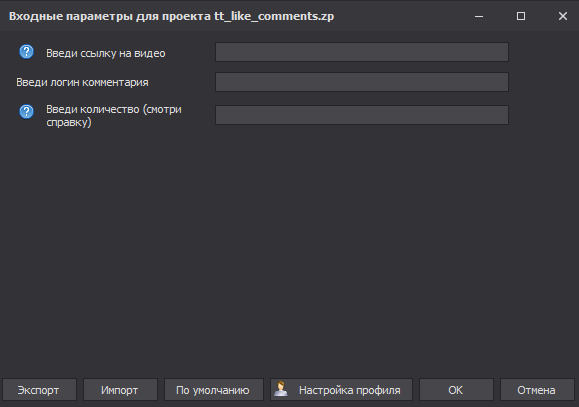Image resolution: width=579 pixels, height=407 pixels.
Task: Click the Импорт button
Action: pyautogui.click(x=120, y=390)
